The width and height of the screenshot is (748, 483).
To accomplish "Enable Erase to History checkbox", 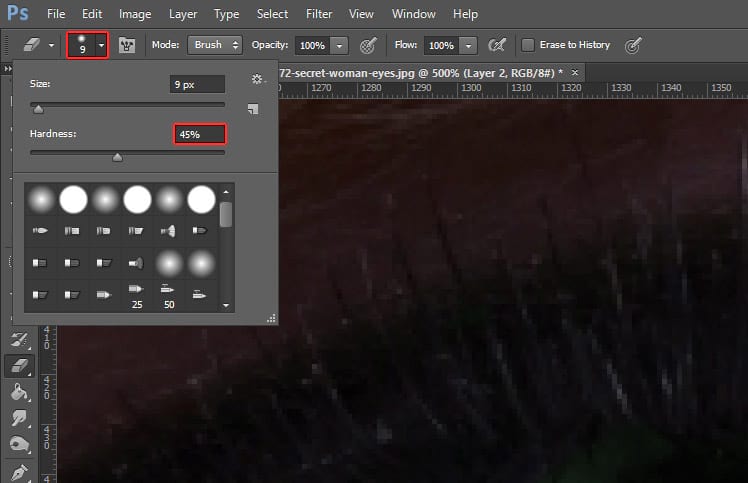I will (x=528, y=45).
